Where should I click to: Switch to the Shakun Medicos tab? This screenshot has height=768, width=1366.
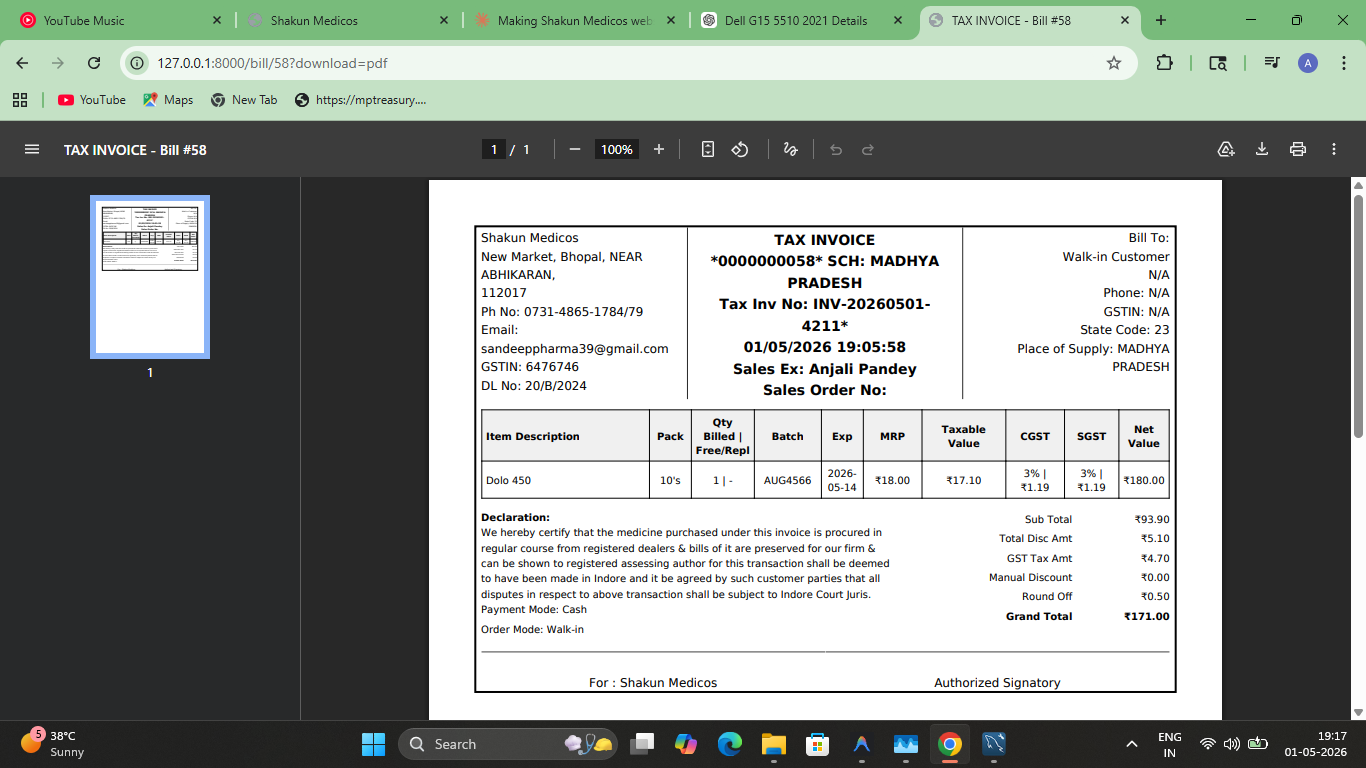pos(349,20)
